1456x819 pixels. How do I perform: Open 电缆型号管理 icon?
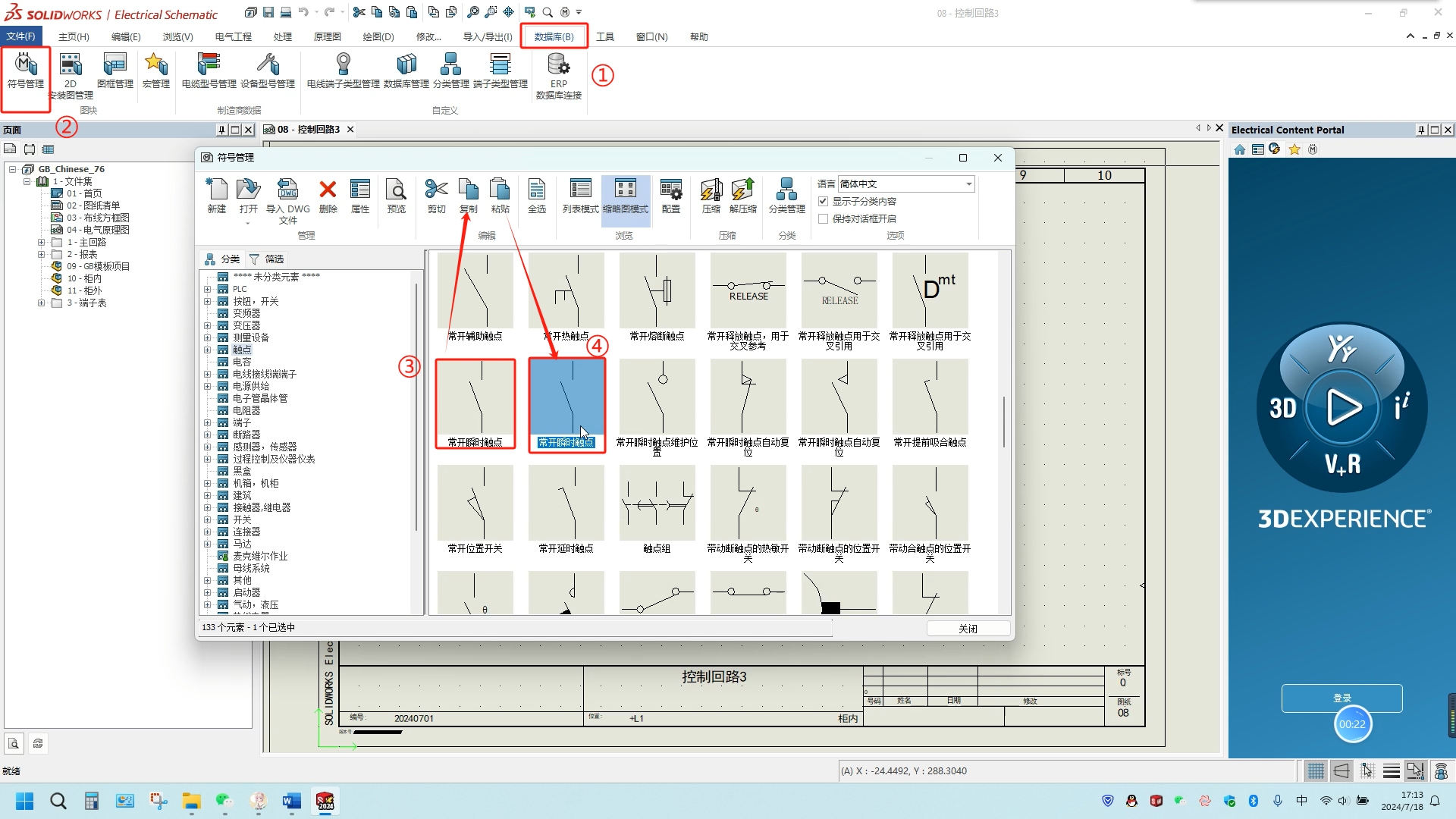[x=209, y=71]
